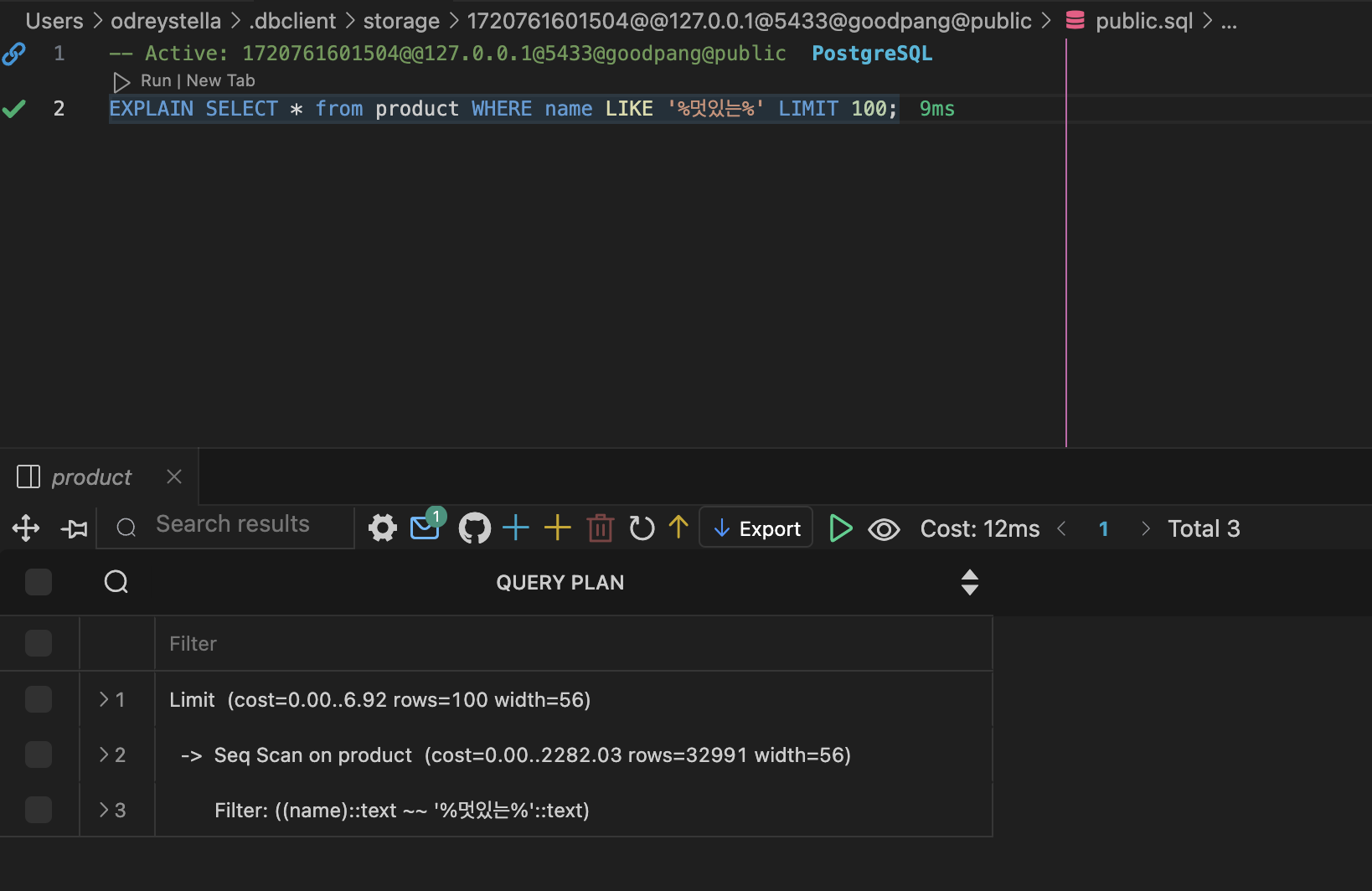Click the Active connection comment on line 1

448,54
